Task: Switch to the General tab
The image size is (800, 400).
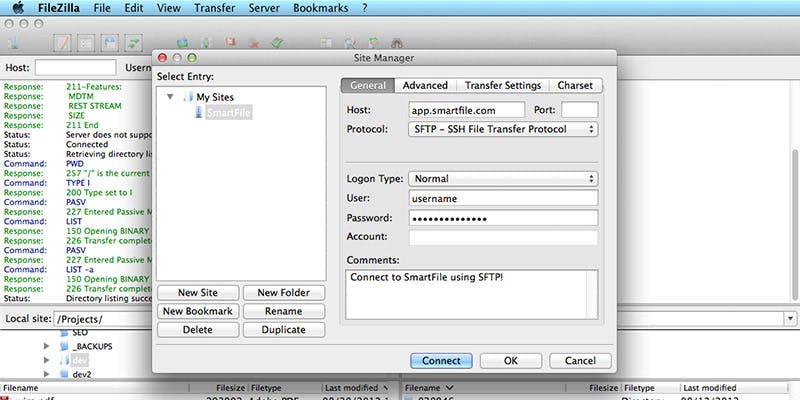Action: coord(368,85)
